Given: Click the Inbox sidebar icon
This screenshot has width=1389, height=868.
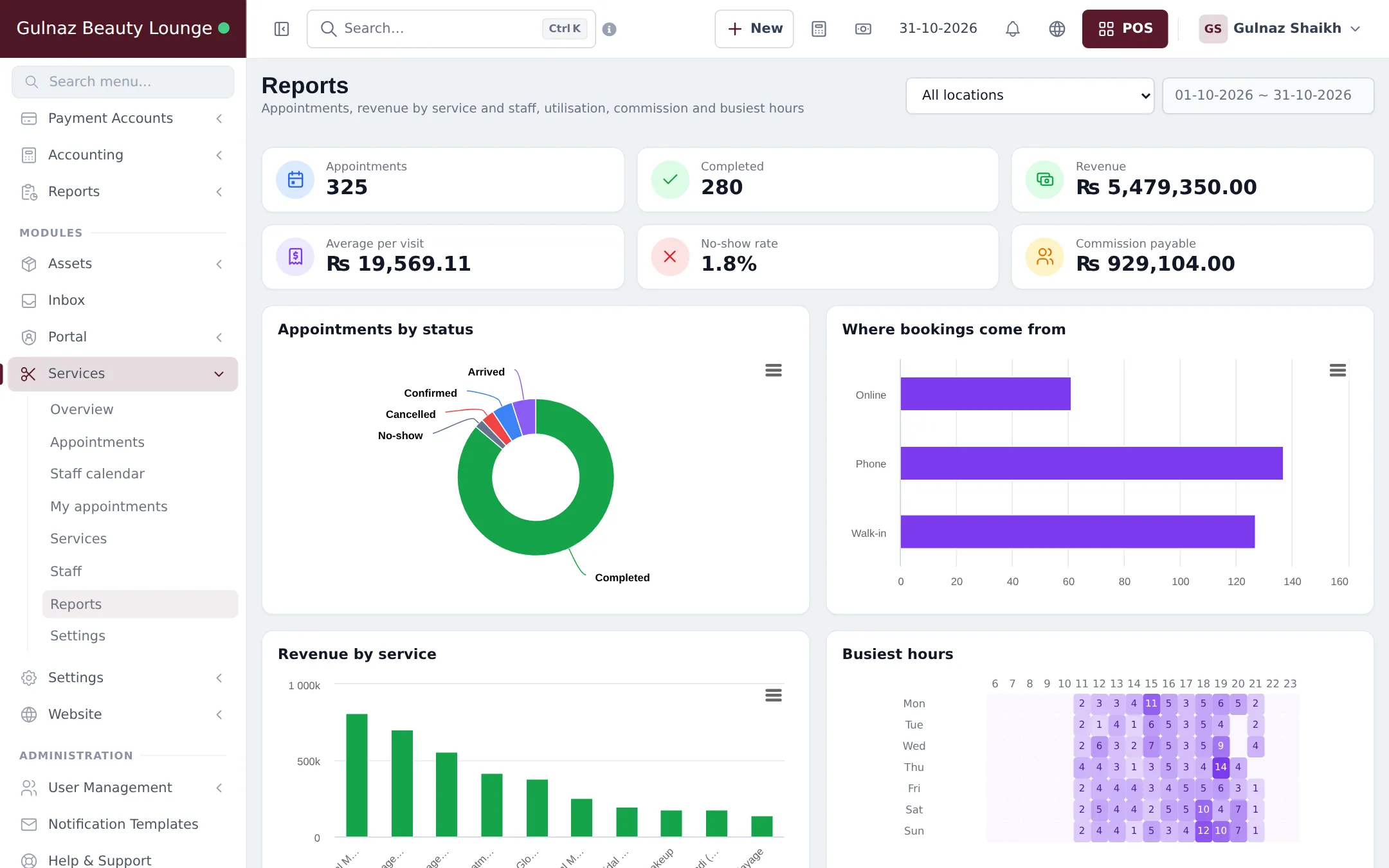Looking at the screenshot, I should 29,300.
